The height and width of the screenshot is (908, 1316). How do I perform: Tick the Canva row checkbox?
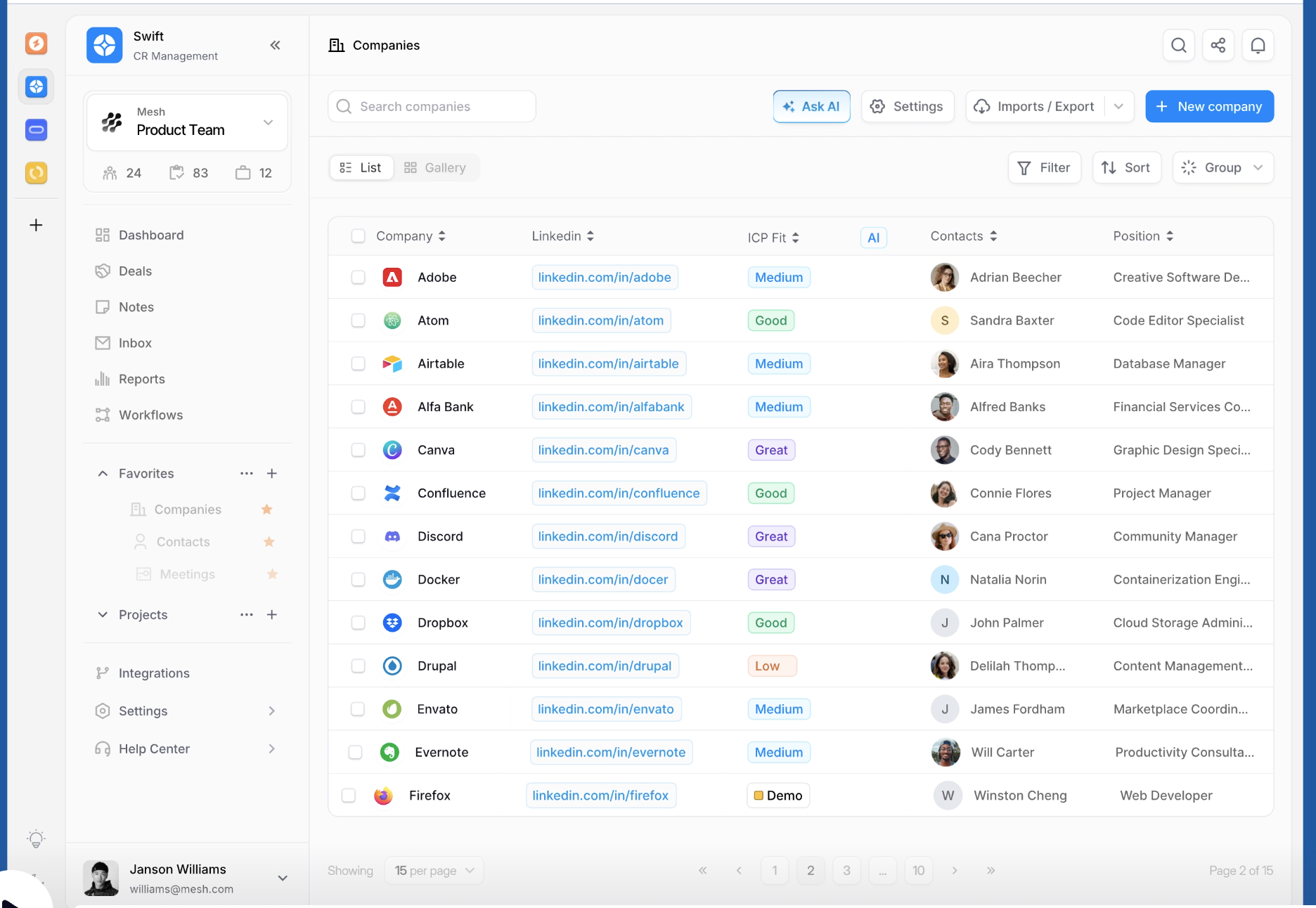358,450
